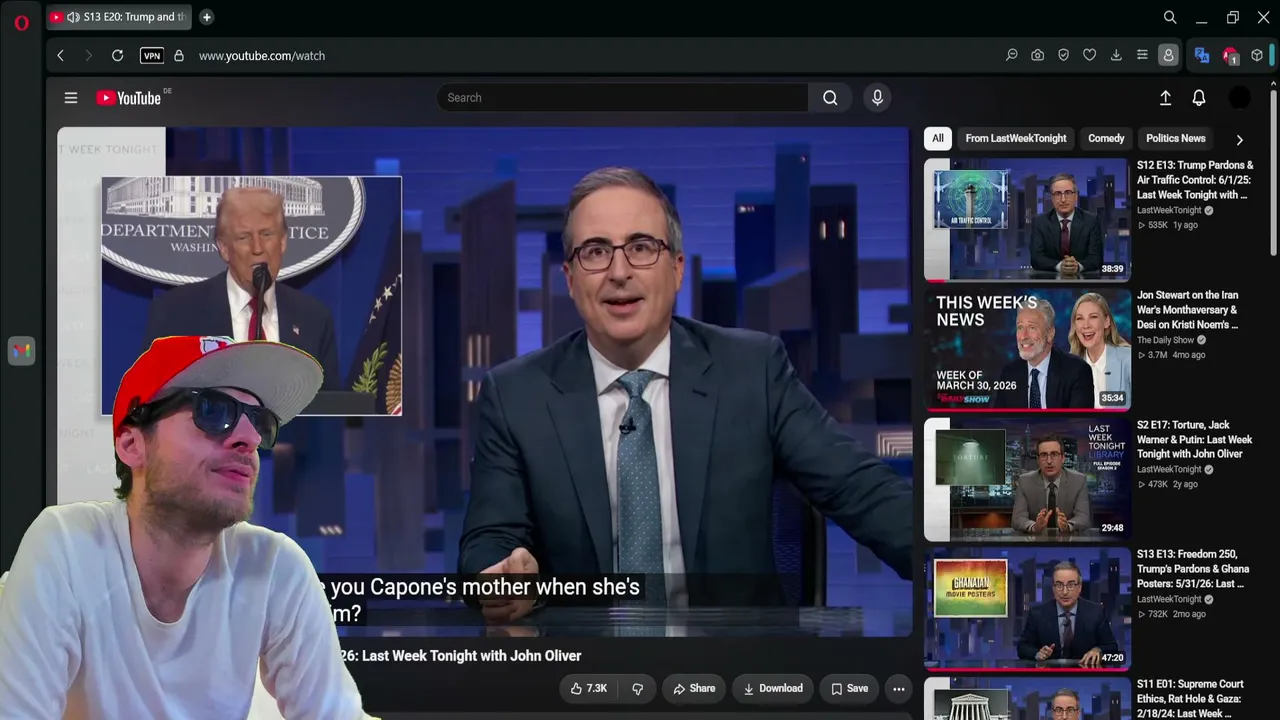This screenshot has width=1280, height=720.
Task: View site security lock information
Action: coord(179,56)
